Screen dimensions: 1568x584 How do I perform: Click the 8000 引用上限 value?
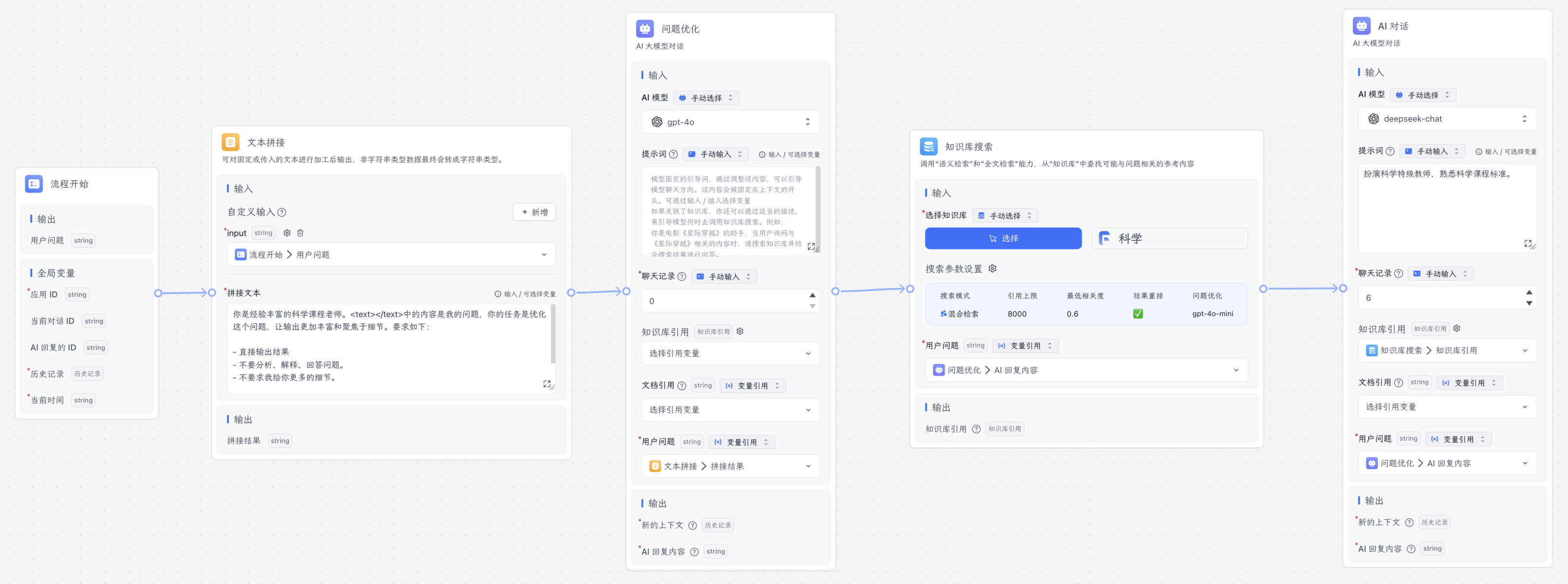(x=1017, y=313)
